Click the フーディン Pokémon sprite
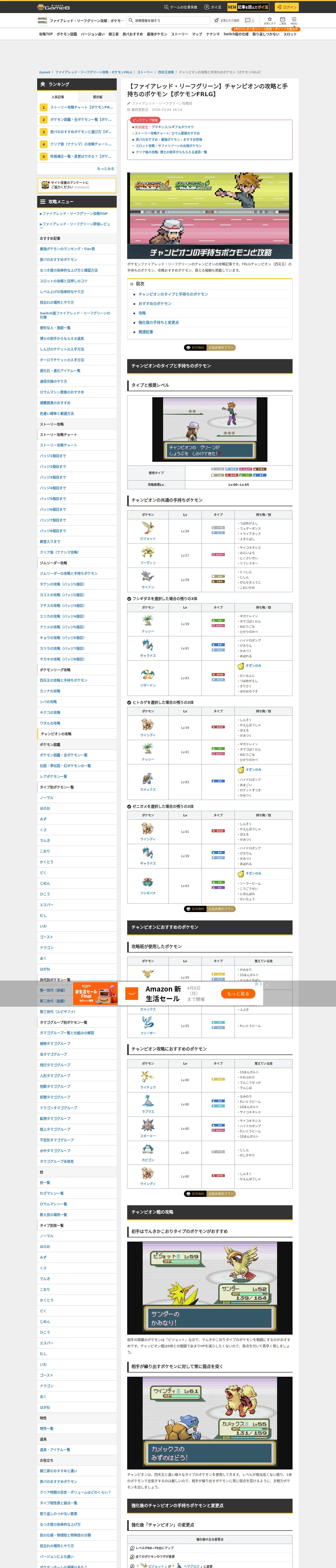336x1568 pixels. (148, 552)
